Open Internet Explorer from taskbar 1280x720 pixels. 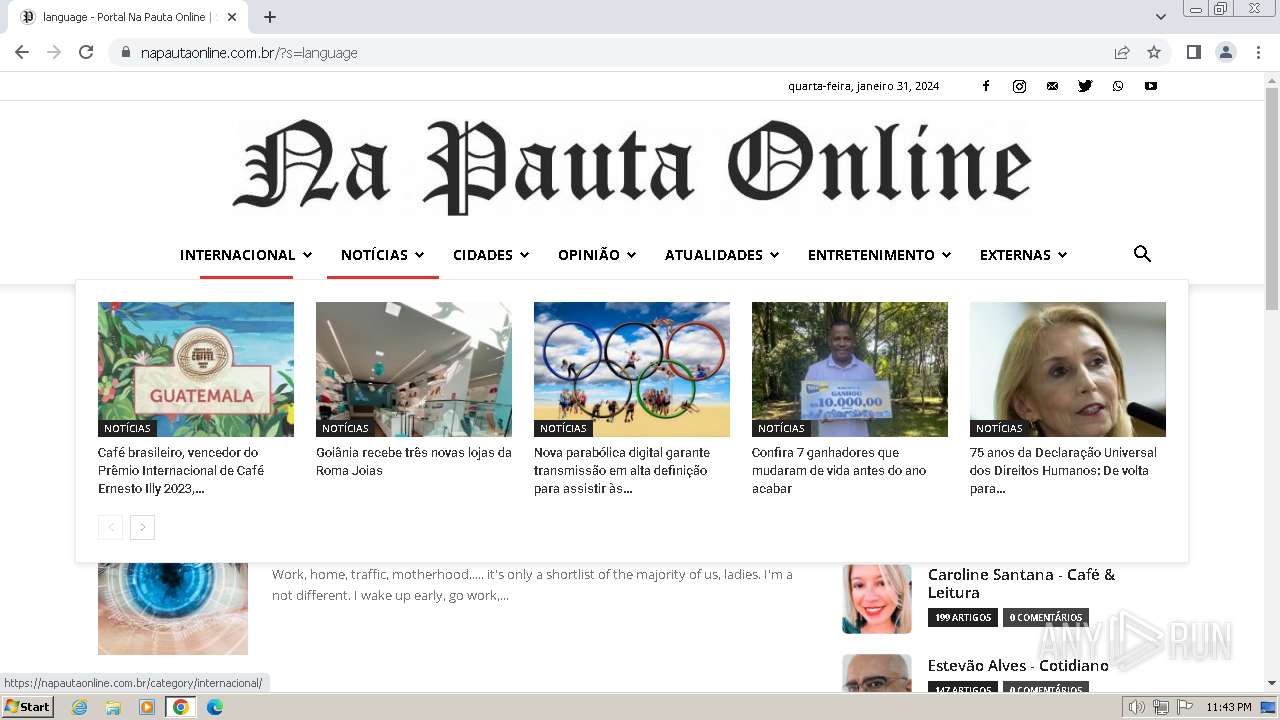click(x=80, y=707)
